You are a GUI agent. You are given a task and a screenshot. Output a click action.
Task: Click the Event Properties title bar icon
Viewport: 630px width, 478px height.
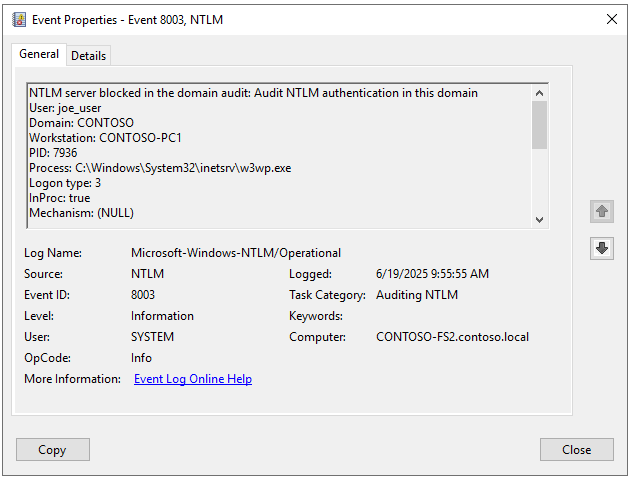19,19
